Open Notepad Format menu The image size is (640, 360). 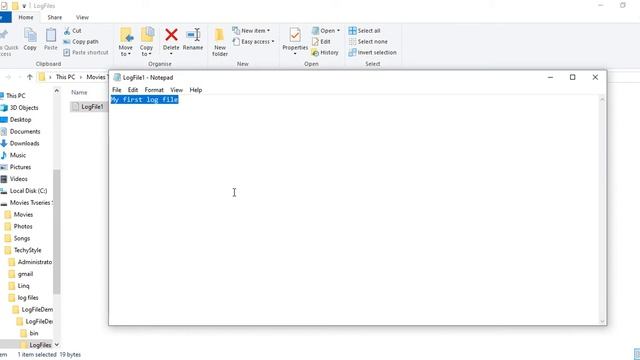point(154,90)
